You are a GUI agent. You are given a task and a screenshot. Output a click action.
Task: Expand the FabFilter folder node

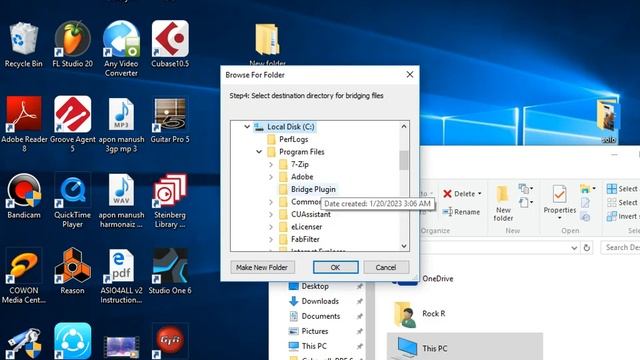[x=271, y=240]
